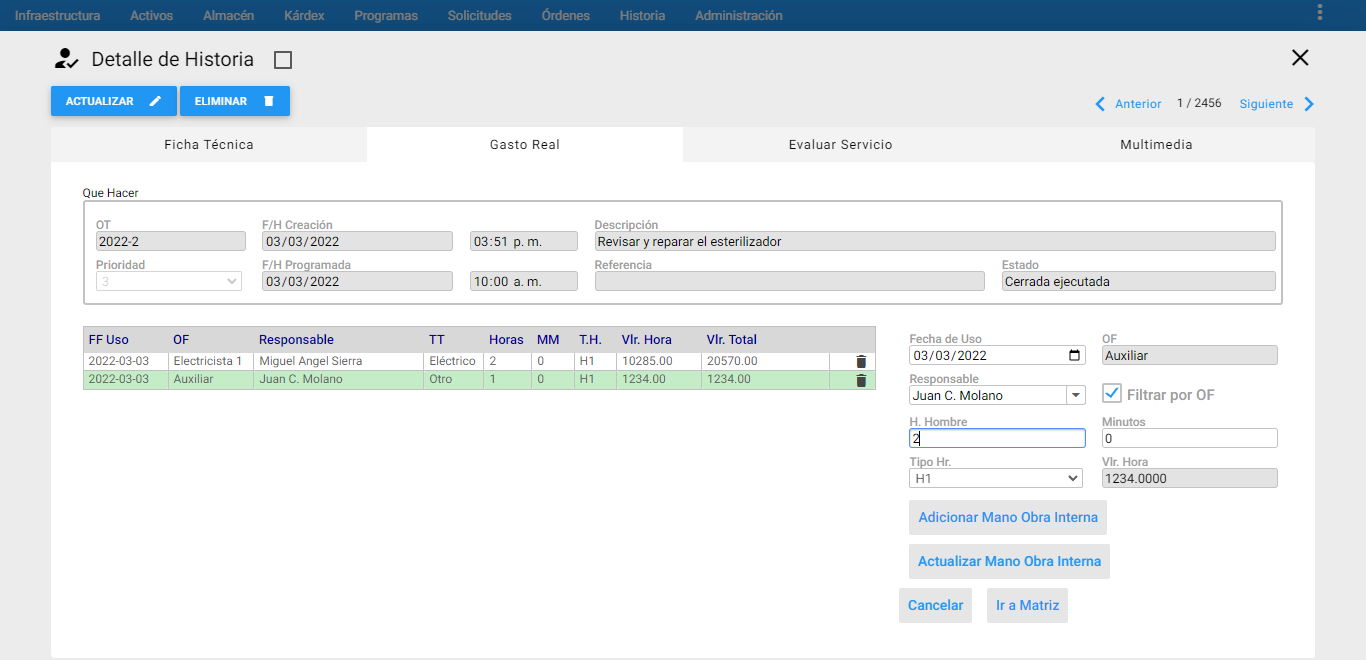Open the Órdenes menu
This screenshot has width=1366, height=660.
click(565, 15)
